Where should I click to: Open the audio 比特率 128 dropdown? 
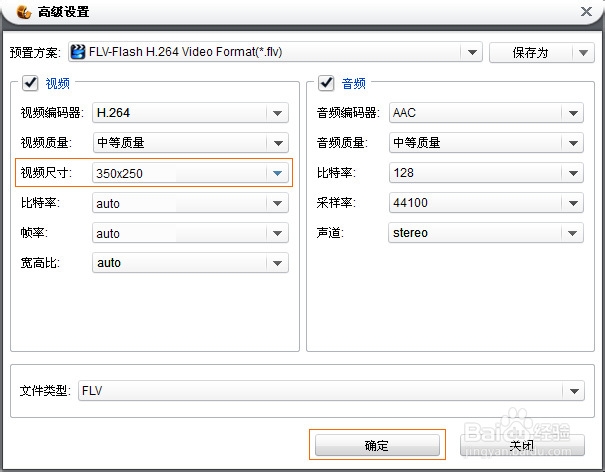tap(486, 173)
